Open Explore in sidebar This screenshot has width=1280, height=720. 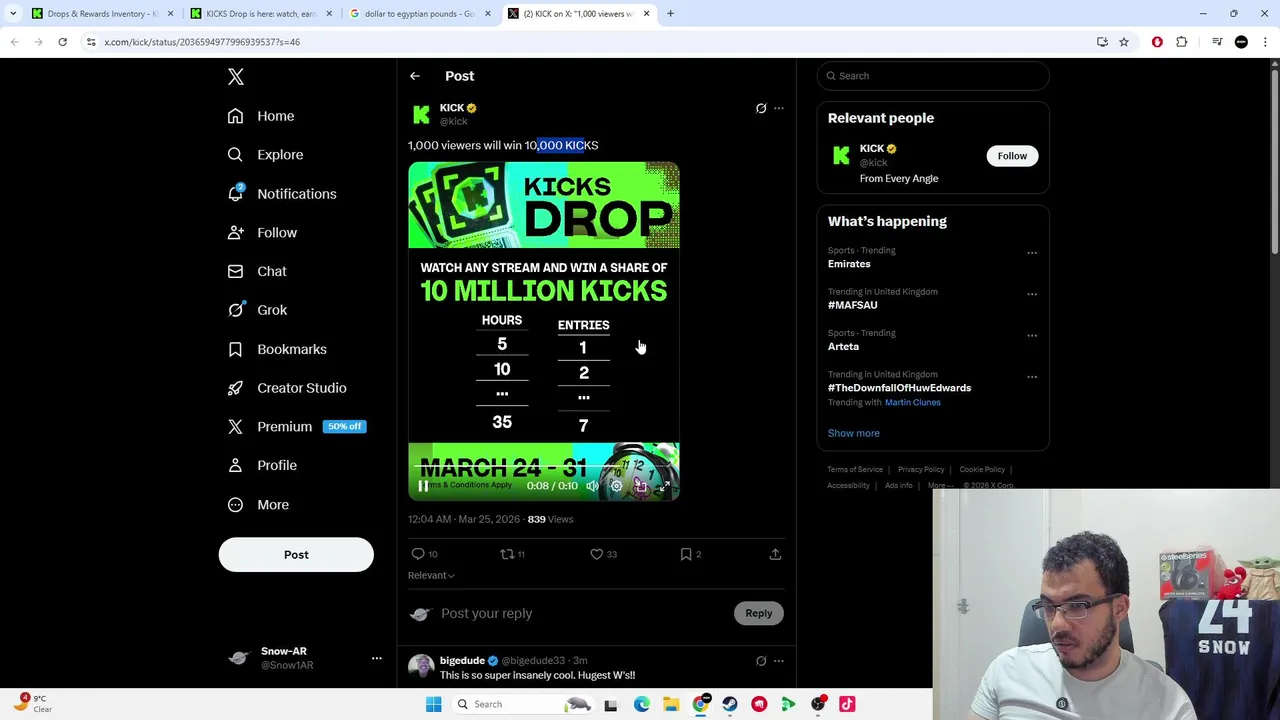[x=265, y=155]
